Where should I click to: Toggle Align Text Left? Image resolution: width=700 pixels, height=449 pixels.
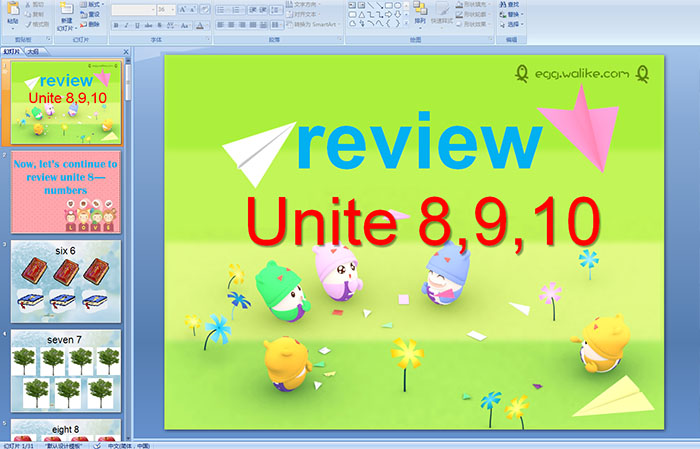click(x=221, y=25)
